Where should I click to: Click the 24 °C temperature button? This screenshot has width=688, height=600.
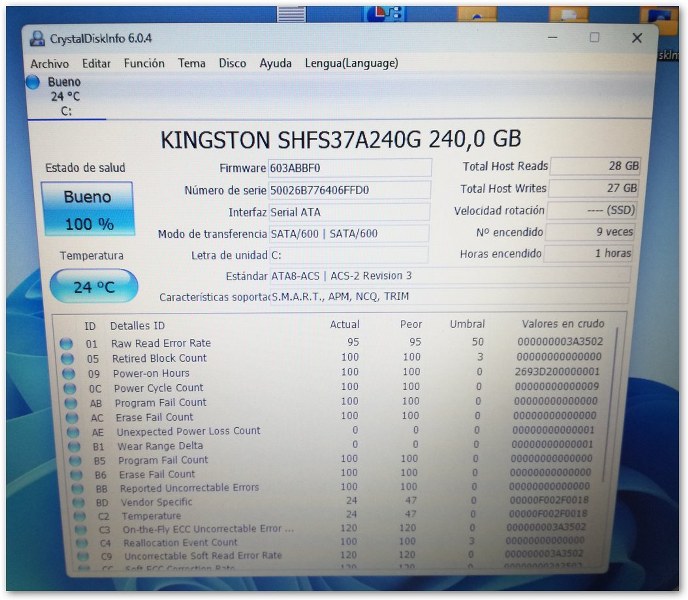click(x=93, y=286)
